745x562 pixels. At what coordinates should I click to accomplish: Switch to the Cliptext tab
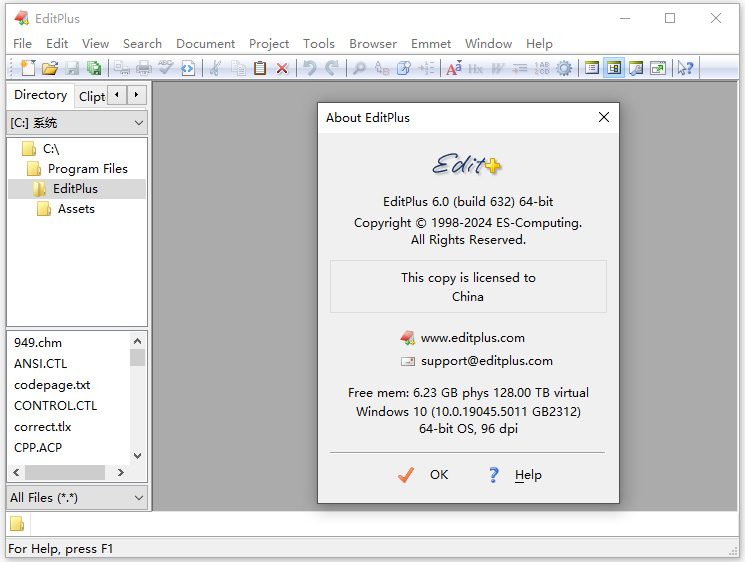coord(92,96)
